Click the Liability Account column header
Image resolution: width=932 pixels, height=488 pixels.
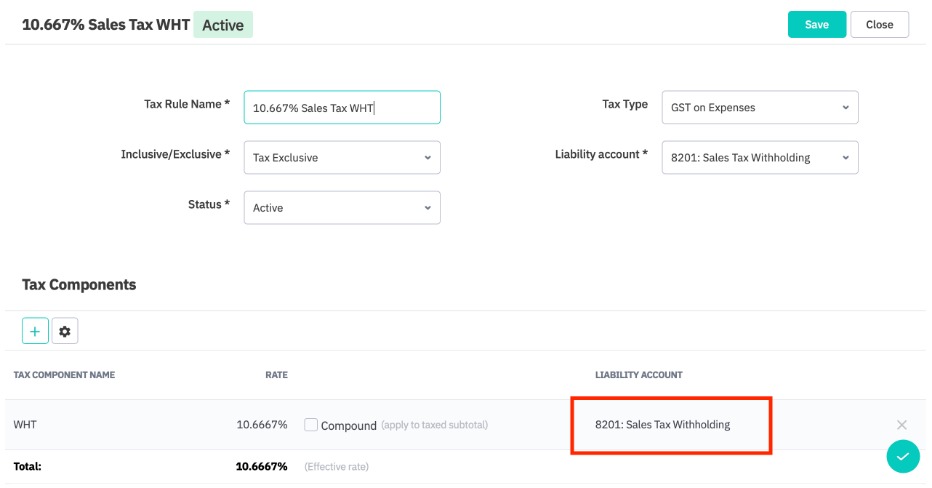(638, 375)
